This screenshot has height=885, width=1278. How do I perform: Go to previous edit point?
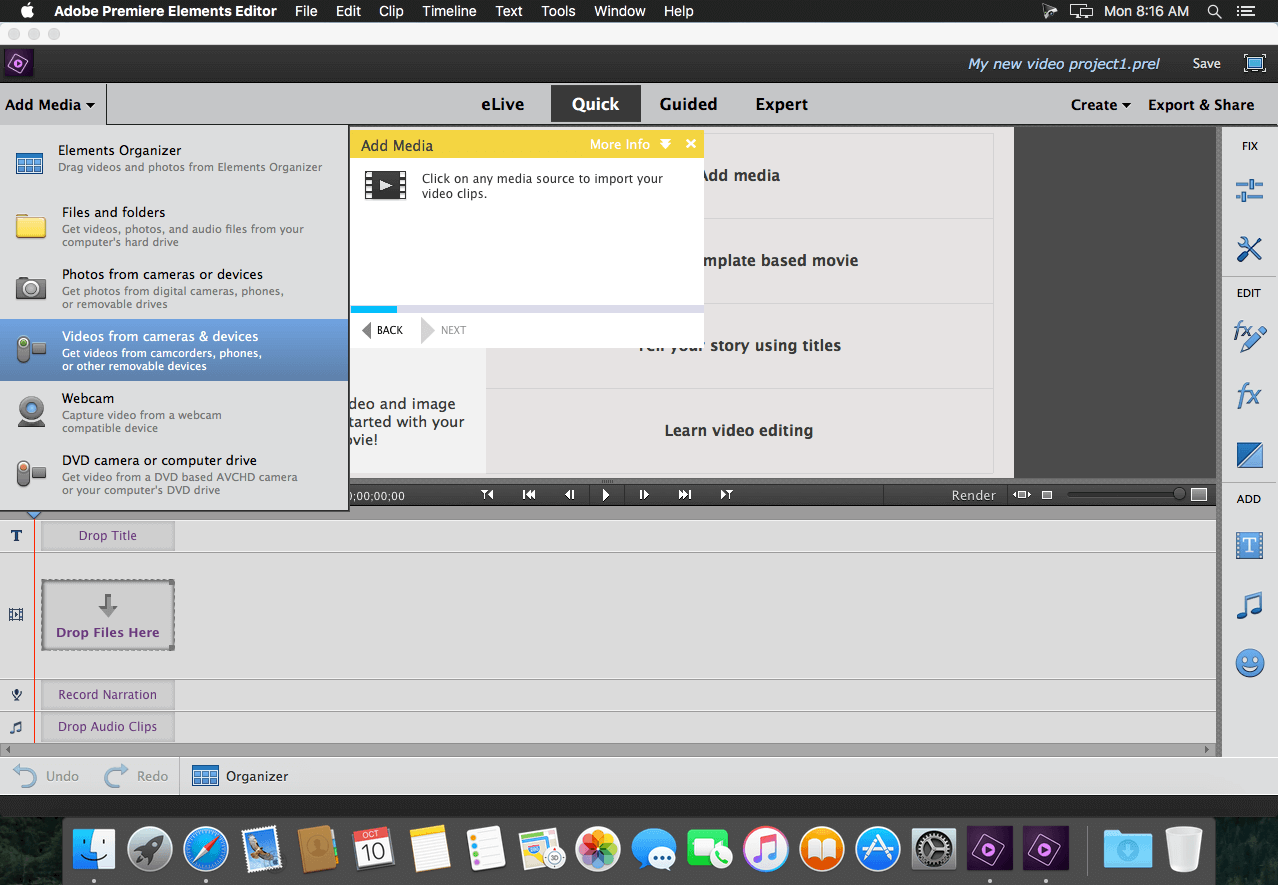[x=487, y=494]
